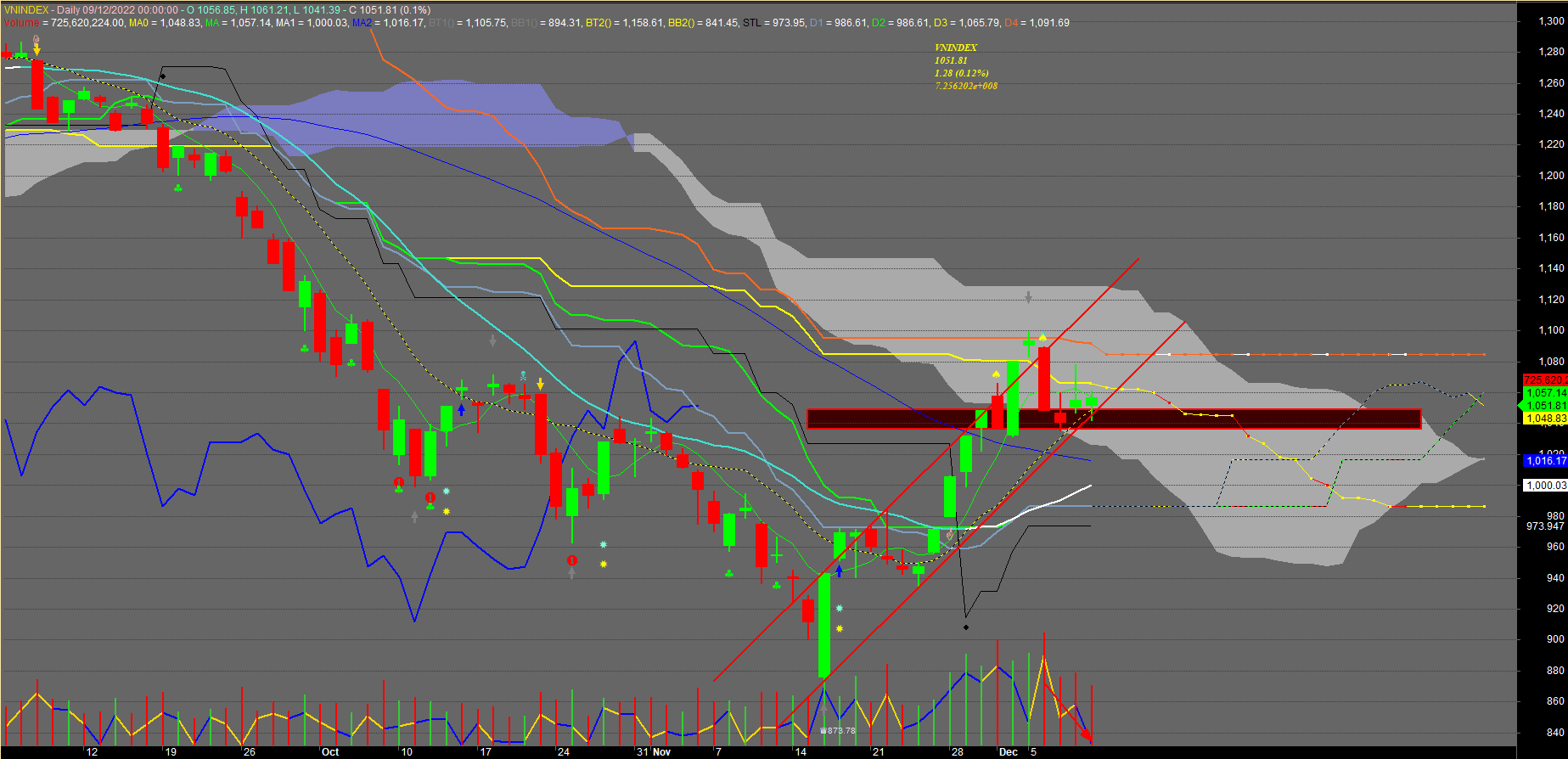The height and width of the screenshot is (759, 1568).
Task: Click the Dec label on the date axis
Action: click(x=1008, y=752)
